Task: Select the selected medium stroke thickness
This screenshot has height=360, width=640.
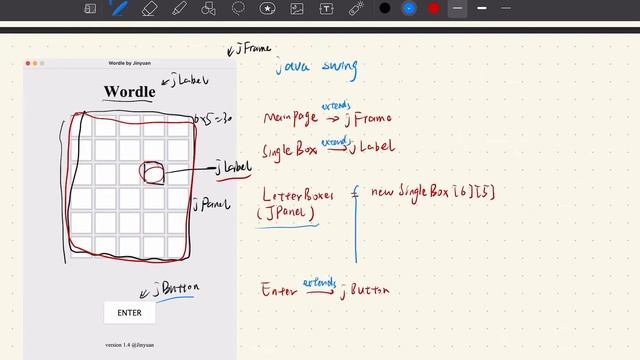Action: click(x=457, y=8)
